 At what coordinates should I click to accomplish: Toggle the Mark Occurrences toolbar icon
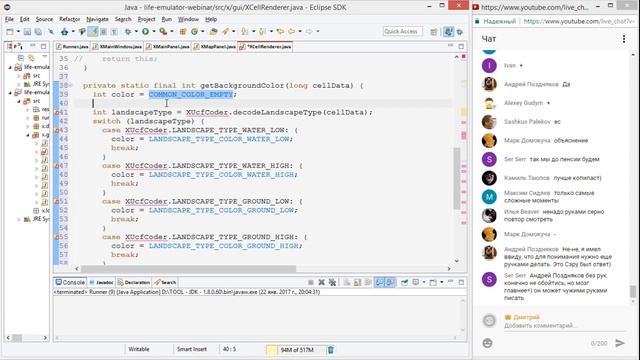93,31
